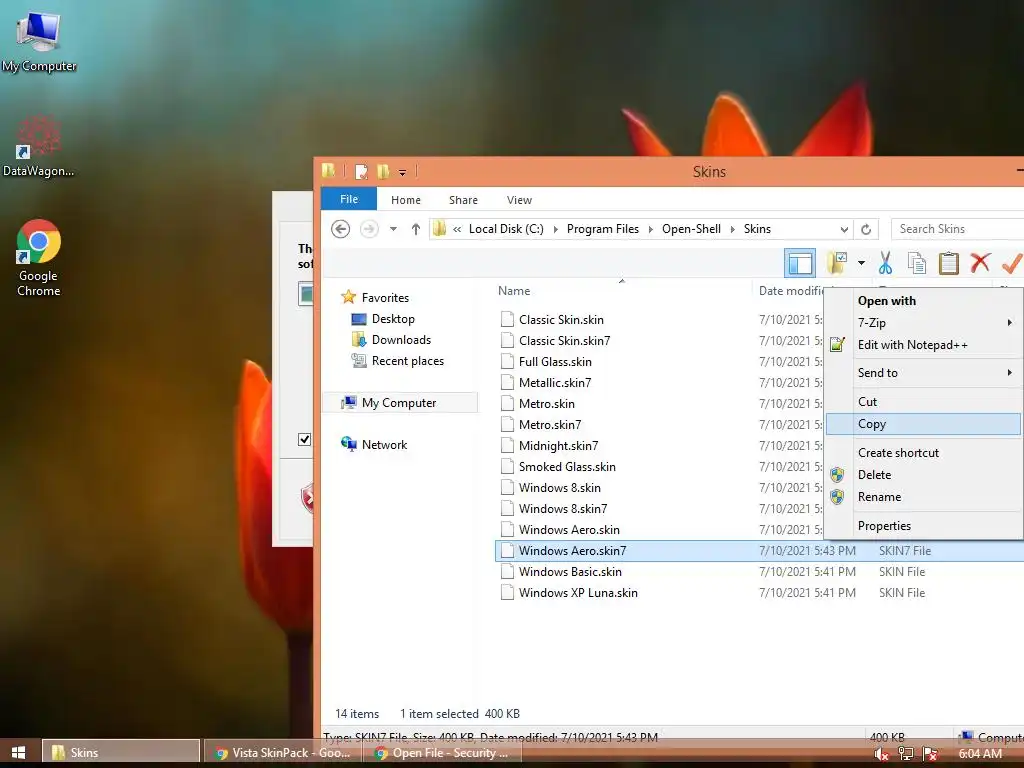Open the Quick Access Toolbar customize dropdown
Screen dimensions: 1024x768
pyautogui.click(x=402, y=172)
